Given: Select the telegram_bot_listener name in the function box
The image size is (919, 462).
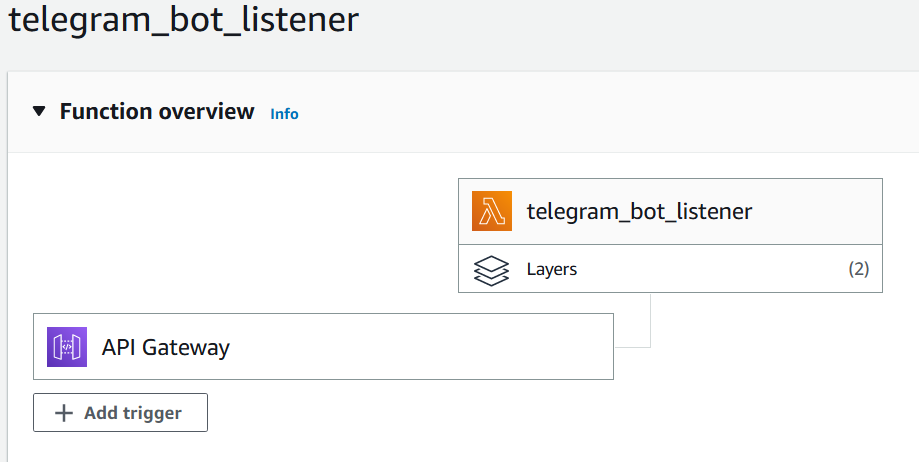Looking at the screenshot, I should (x=639, y=211).
